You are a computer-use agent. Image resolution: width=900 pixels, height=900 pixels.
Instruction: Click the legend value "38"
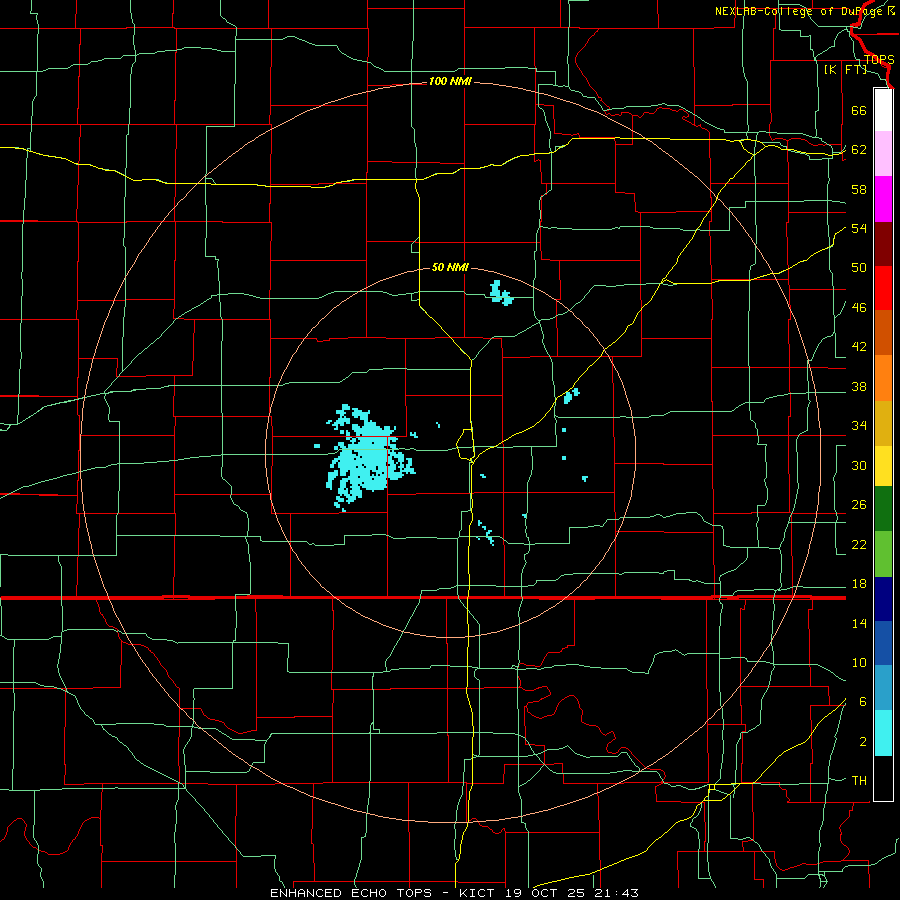859,386
